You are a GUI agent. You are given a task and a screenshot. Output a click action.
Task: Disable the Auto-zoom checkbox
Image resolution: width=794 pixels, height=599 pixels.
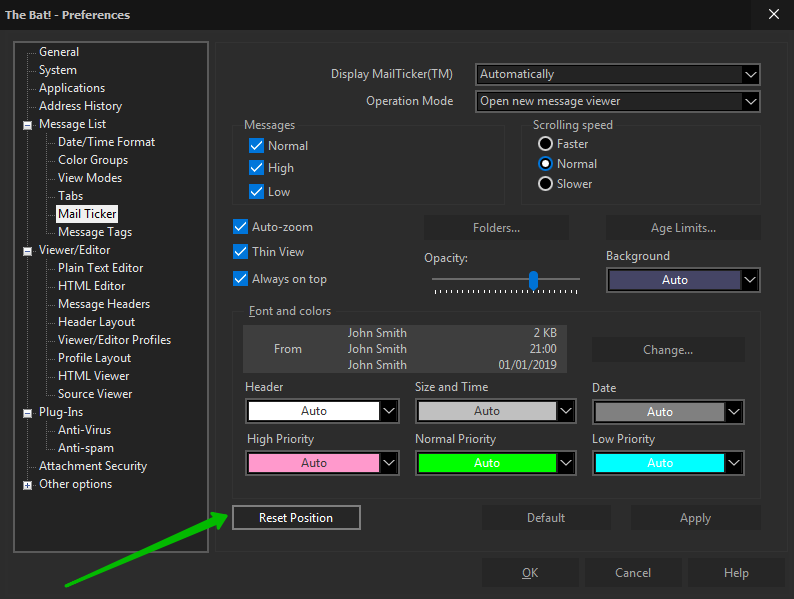click(240, 227)
